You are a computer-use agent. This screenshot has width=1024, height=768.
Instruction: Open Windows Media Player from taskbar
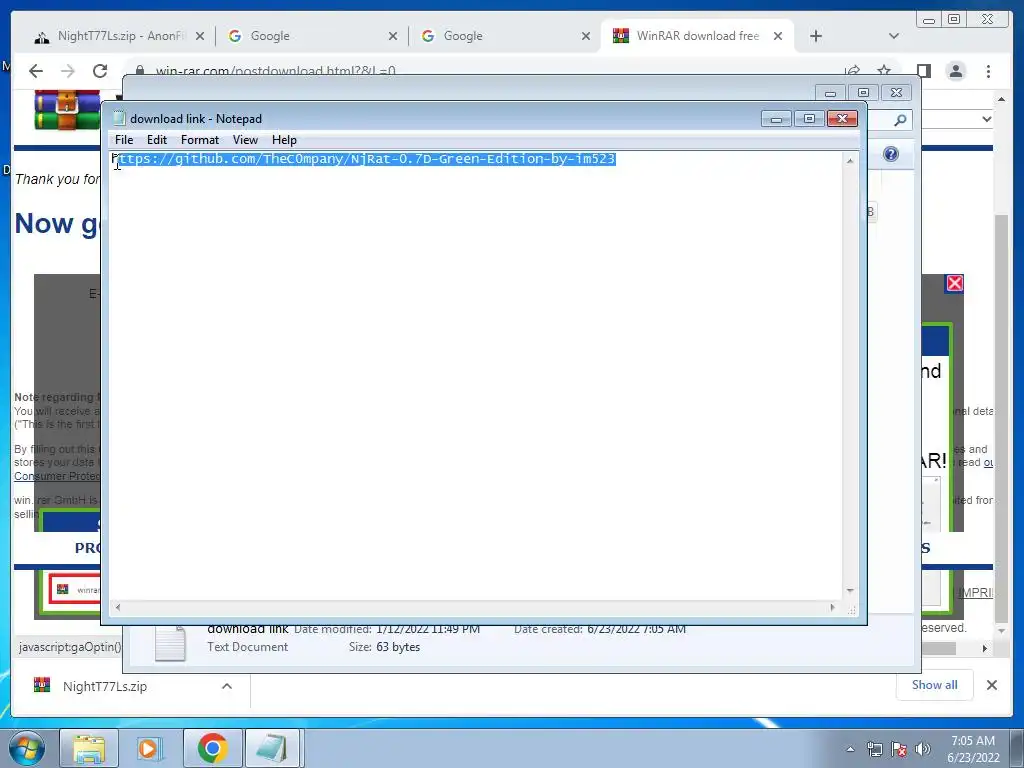pos(148,748)
